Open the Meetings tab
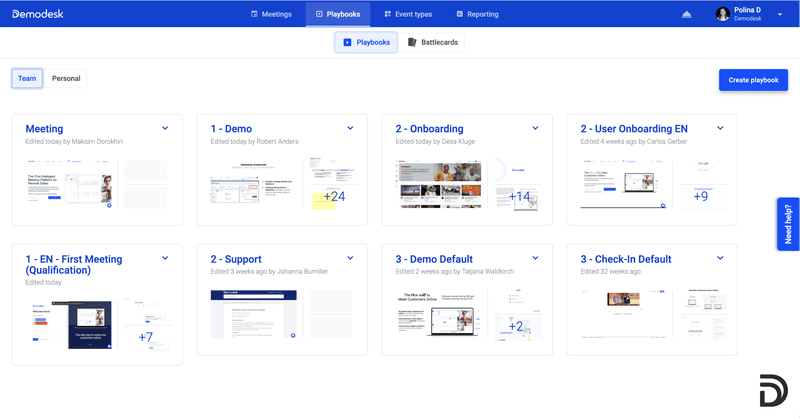Viewport: 800px width, 418px height. point(271,14)
